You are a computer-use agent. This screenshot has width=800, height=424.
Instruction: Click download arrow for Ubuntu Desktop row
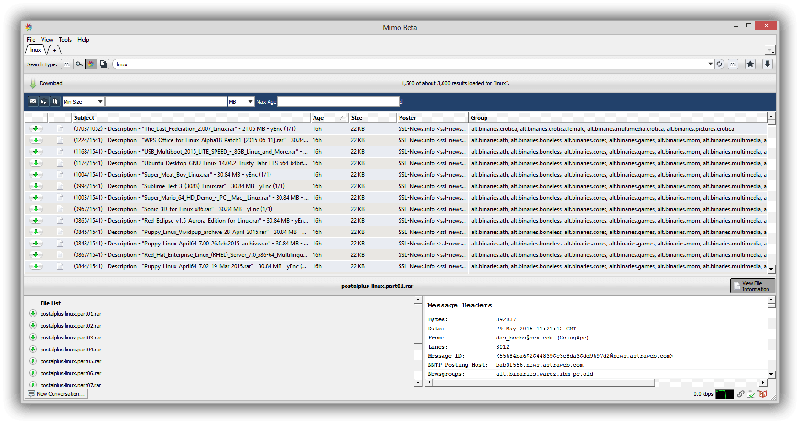36,163
